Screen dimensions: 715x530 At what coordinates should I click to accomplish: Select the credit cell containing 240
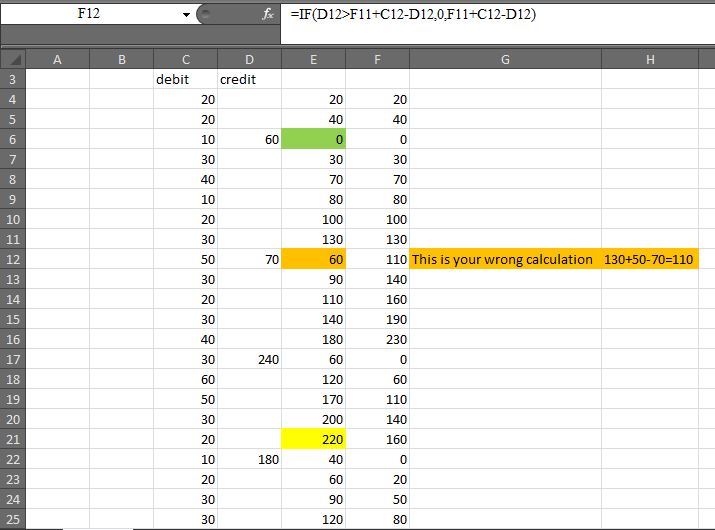(250, 359)
